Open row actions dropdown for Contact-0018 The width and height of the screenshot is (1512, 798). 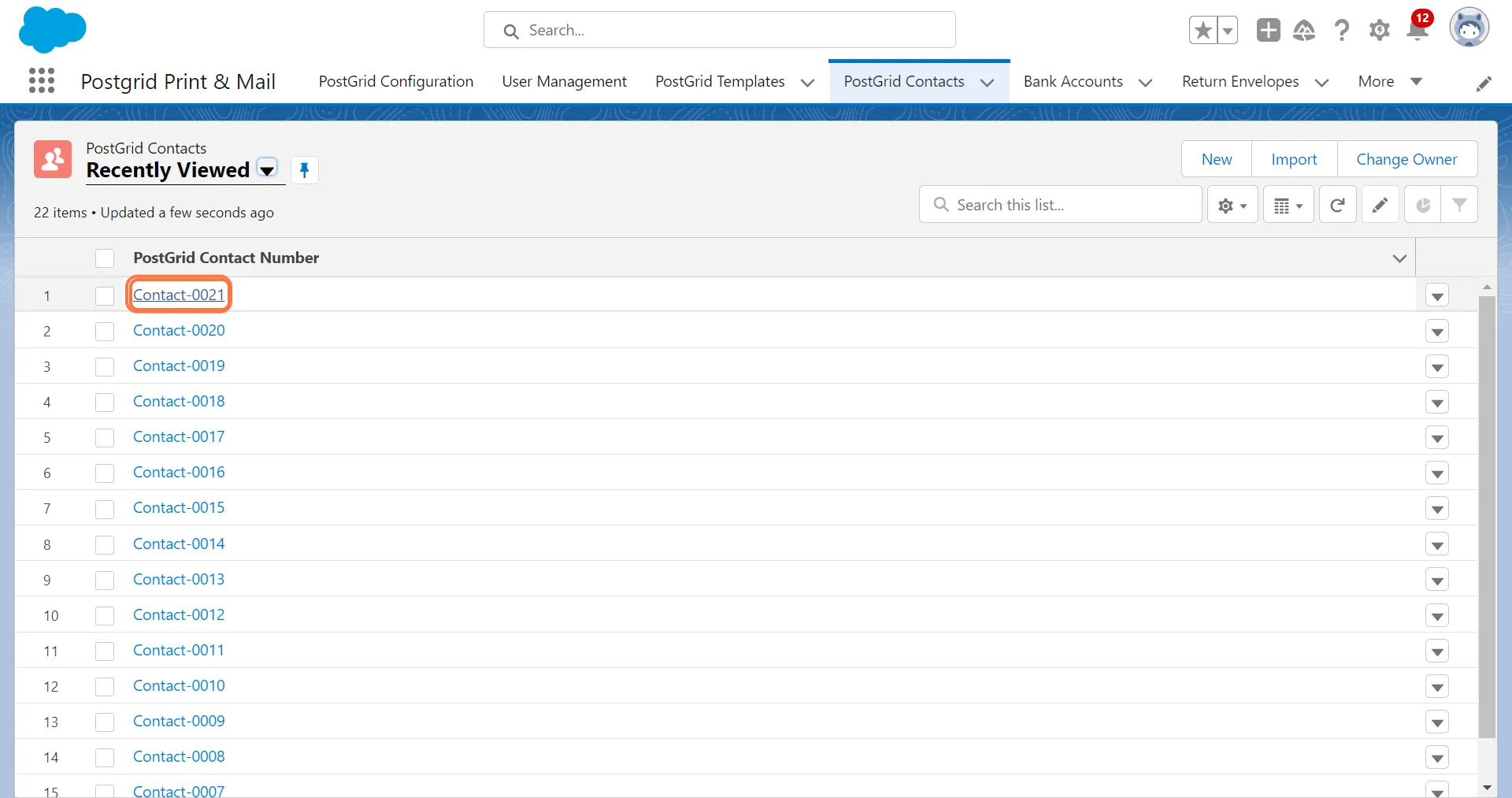1437,403
